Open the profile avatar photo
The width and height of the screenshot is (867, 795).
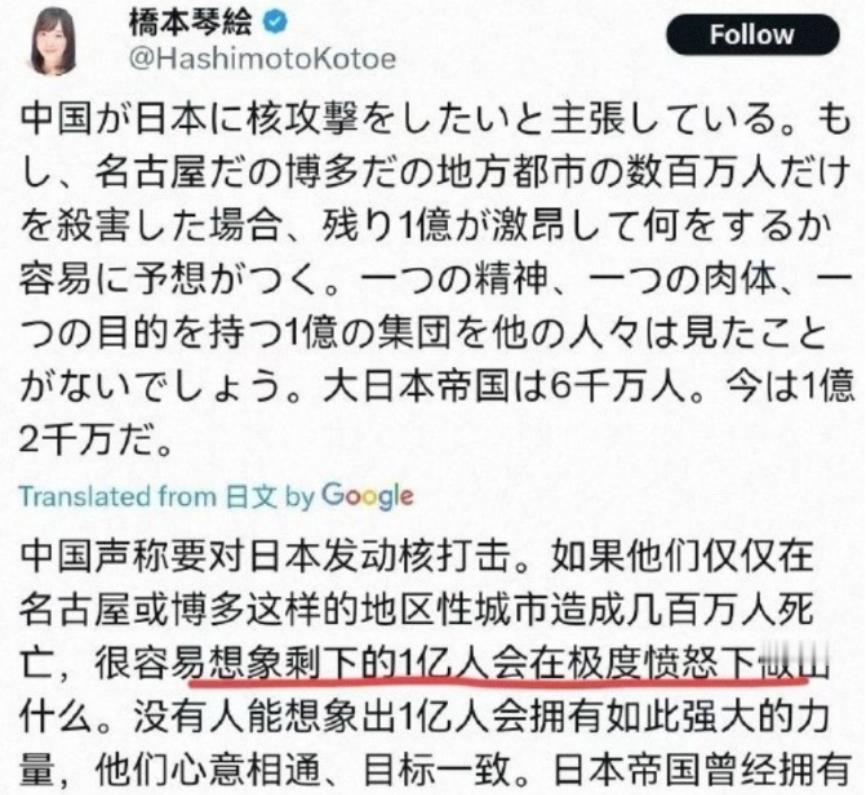[x=53, y=41]
